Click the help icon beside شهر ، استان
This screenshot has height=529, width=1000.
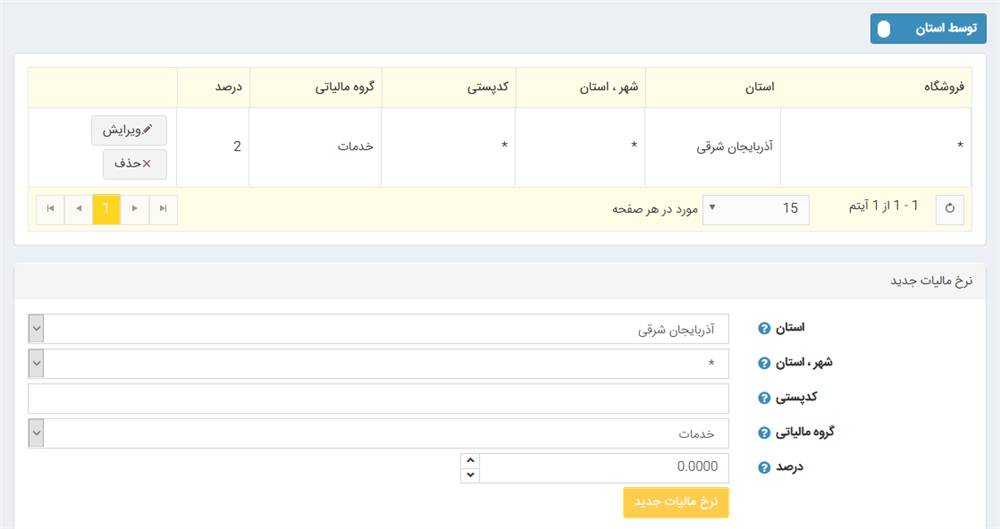(764, 363)
